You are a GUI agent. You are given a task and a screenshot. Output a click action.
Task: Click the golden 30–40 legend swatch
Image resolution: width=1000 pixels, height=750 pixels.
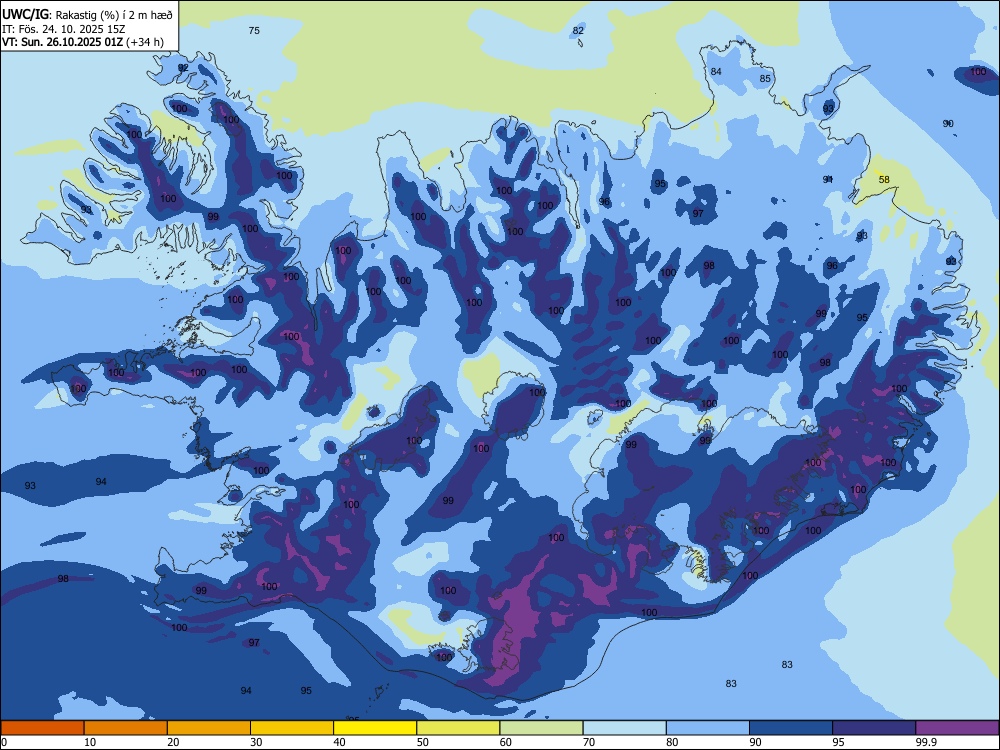292,728
